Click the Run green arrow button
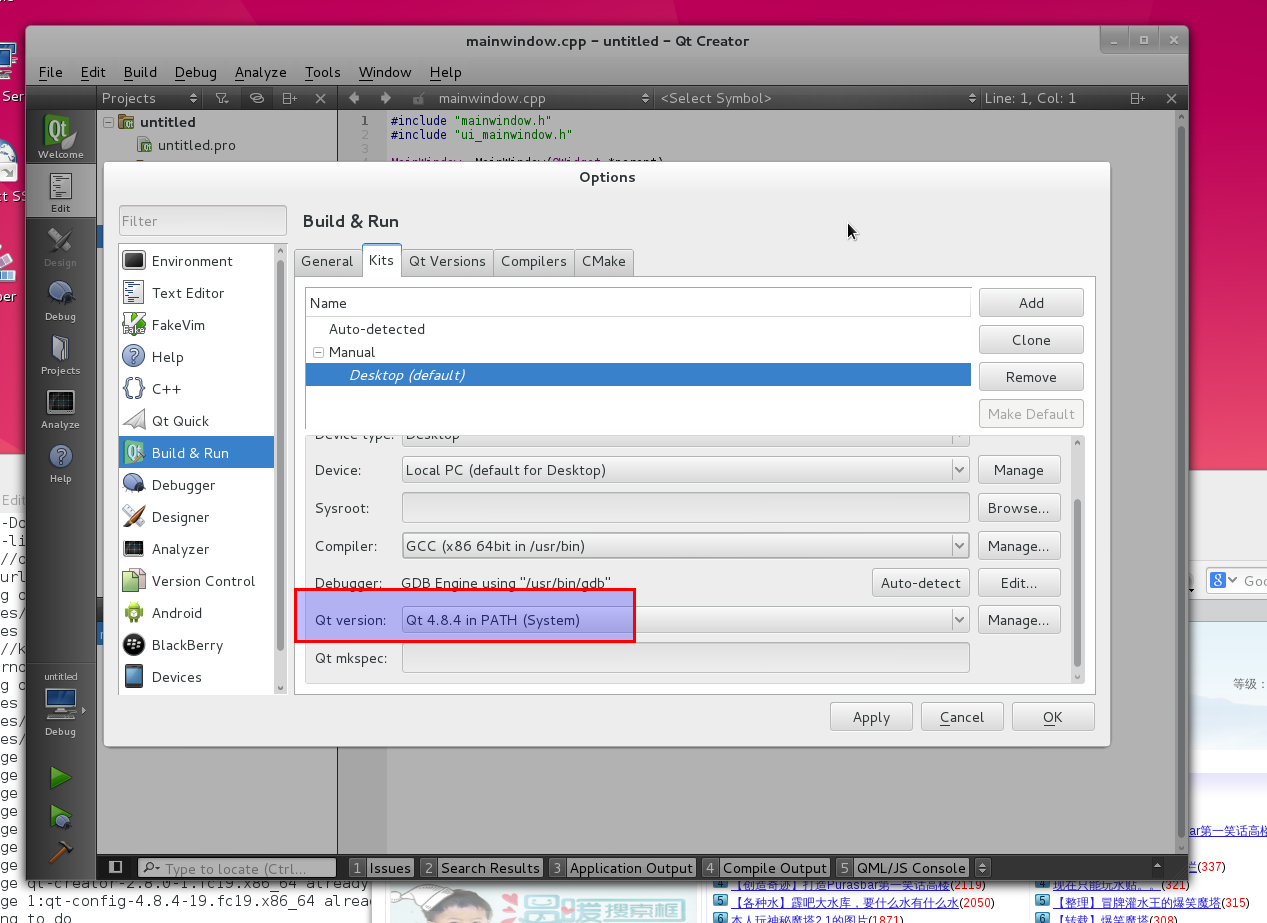The width and height of the screenshot is (1267, 923). pos(61,777)
